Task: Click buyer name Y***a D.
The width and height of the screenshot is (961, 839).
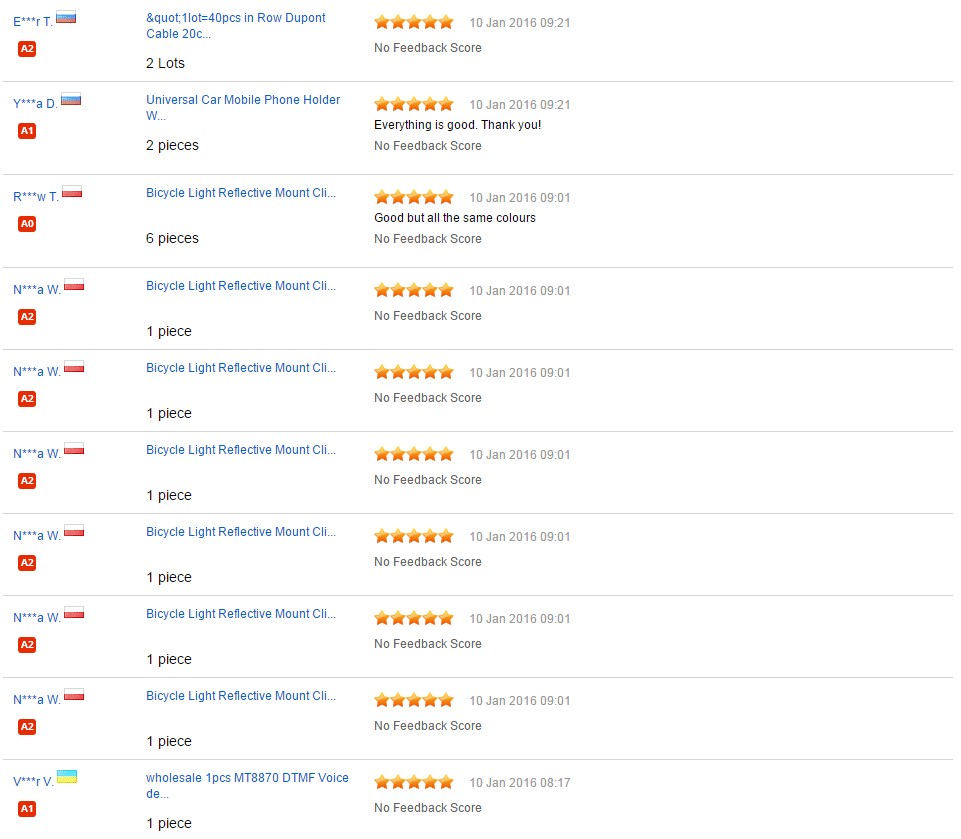Action: pyautogui.click(x=35, y=104)
